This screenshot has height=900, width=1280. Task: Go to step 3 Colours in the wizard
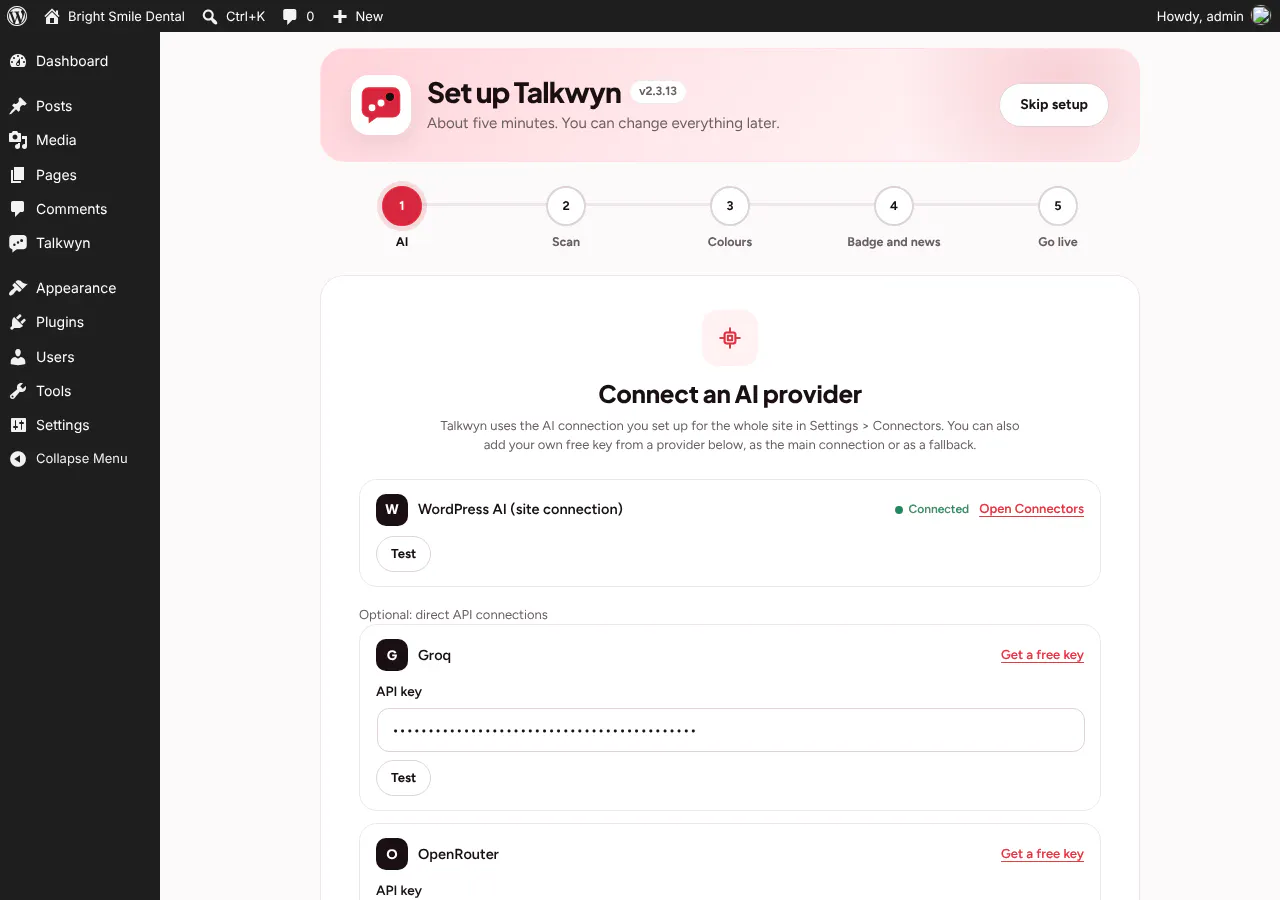pyautogui.click(x=730, y=206)
